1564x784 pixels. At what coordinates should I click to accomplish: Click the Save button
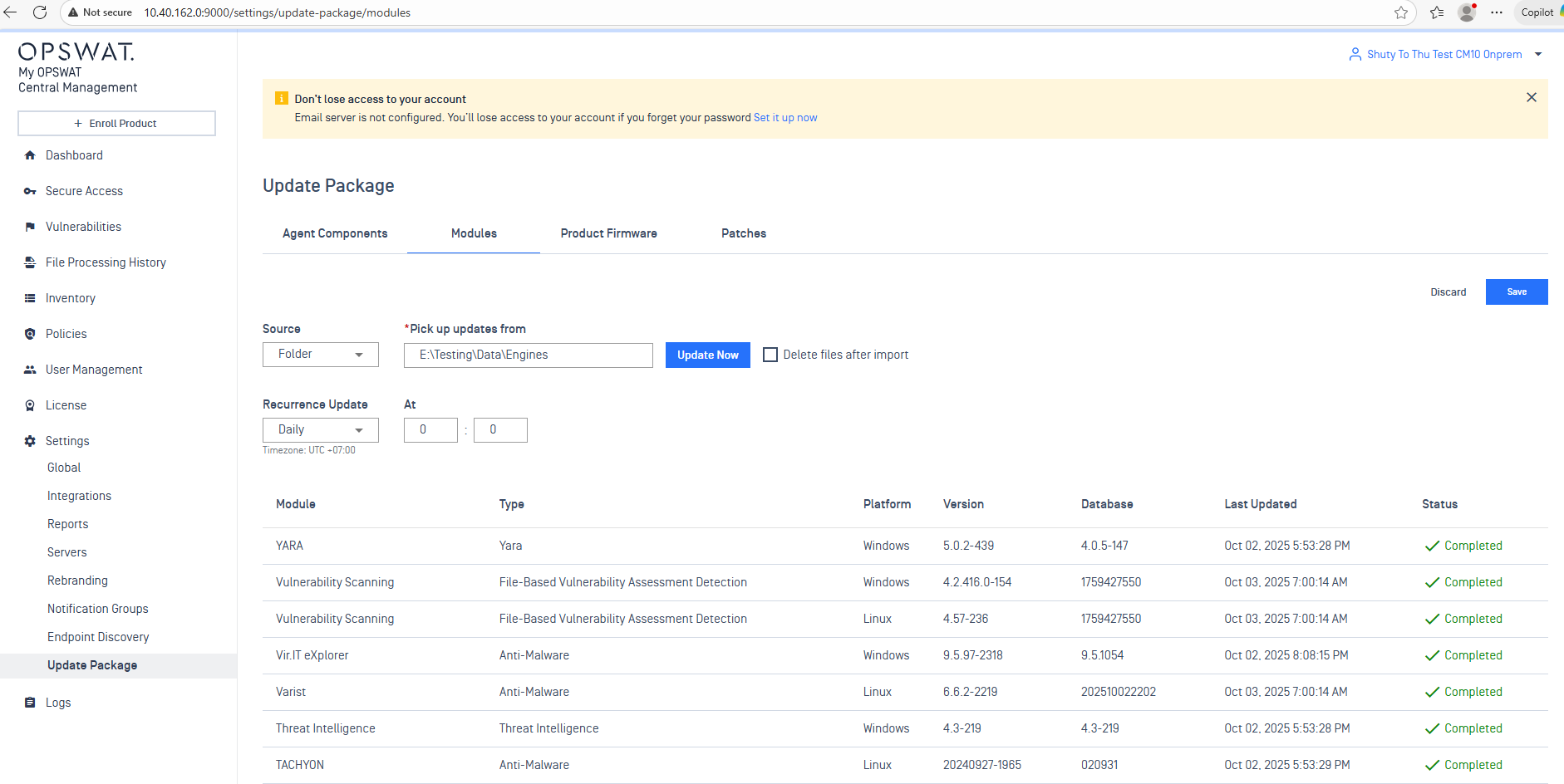click(x=1516, y=292)
